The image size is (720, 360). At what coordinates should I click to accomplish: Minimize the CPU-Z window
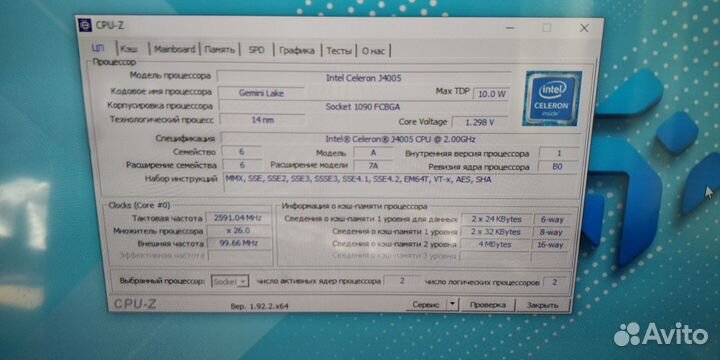(x=510, y=28)
